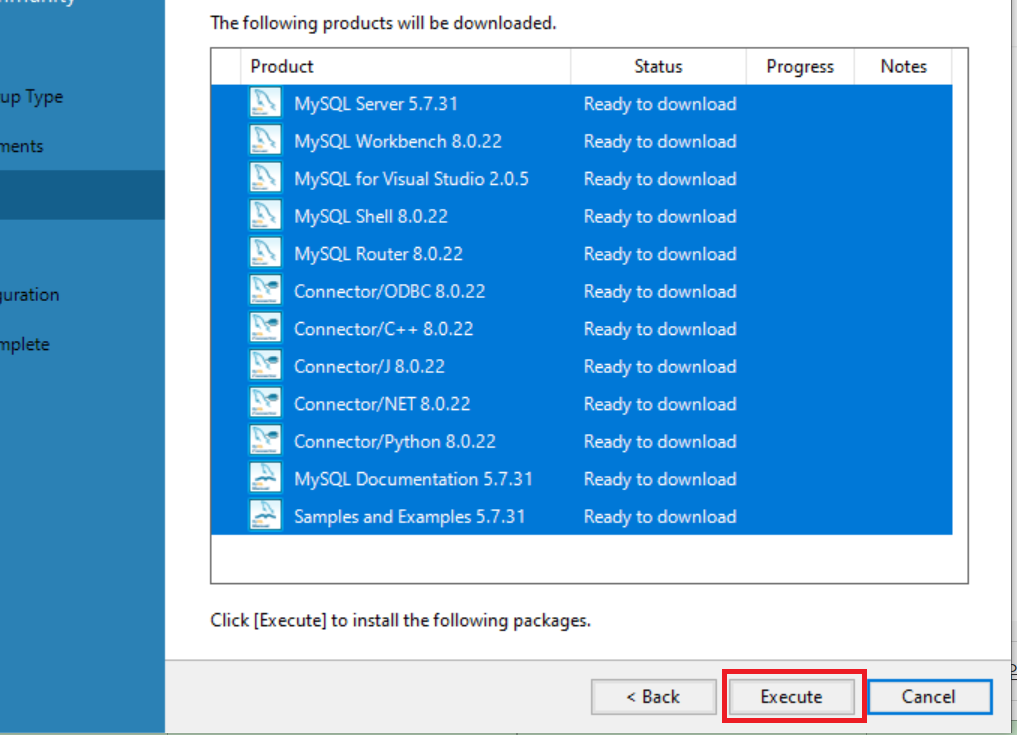The image size is (1017, 735).
Task: Select the MySQL Router 8.0.22 row text
Action: click(378, 254)
